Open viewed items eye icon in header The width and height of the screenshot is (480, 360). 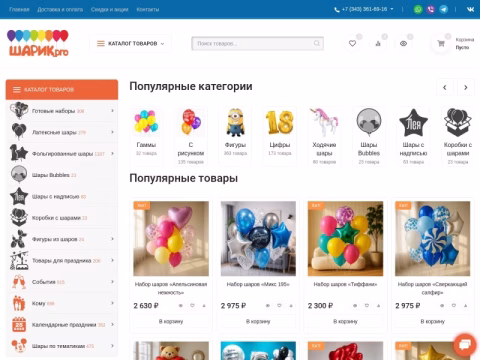(403, 43)
